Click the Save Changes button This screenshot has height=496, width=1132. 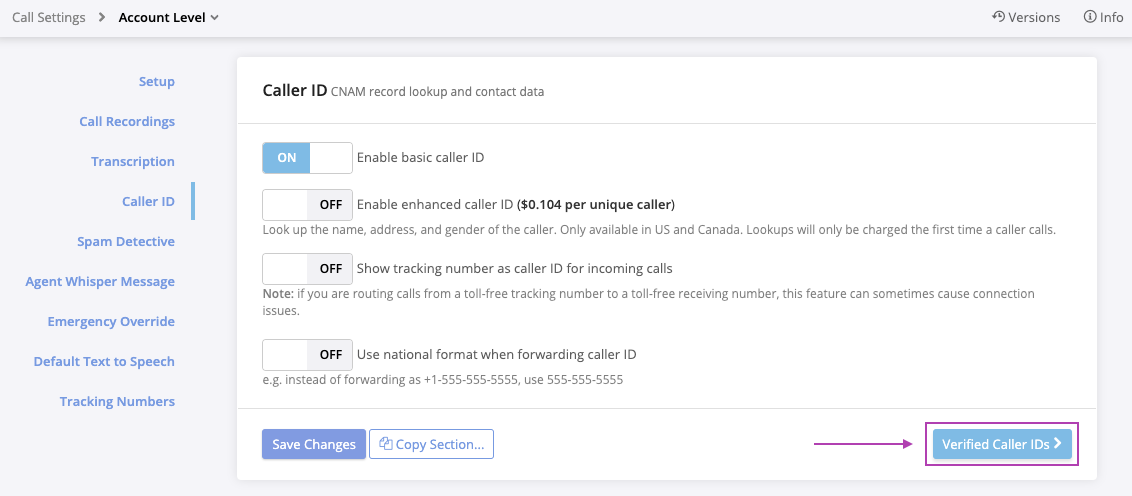click(314, 444)
